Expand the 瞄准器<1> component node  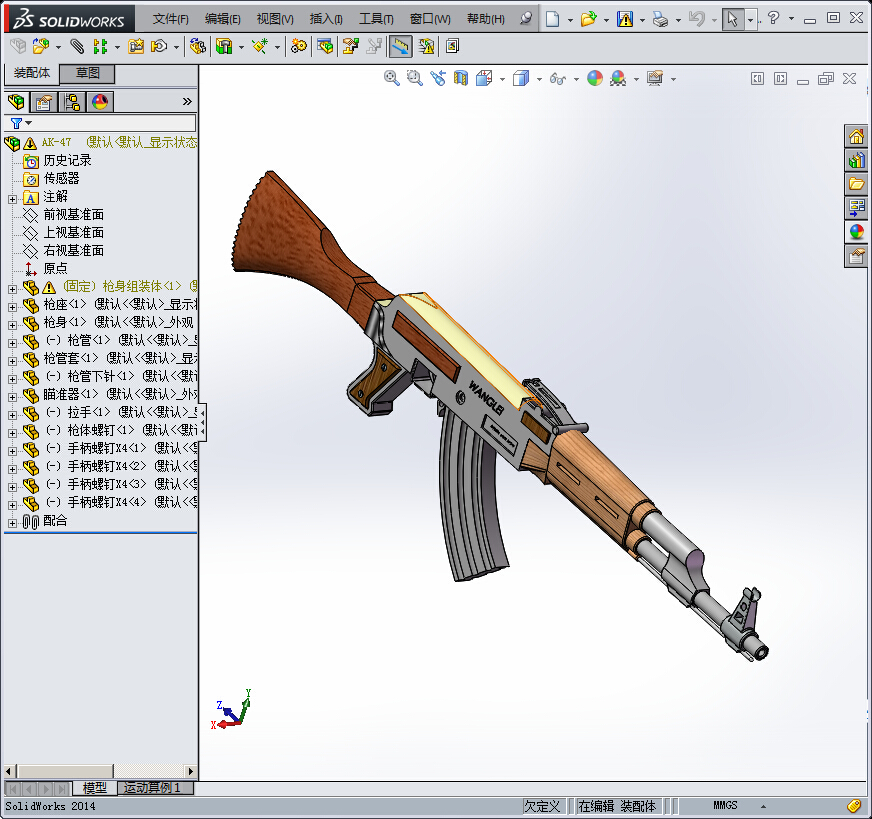[12, 397]
